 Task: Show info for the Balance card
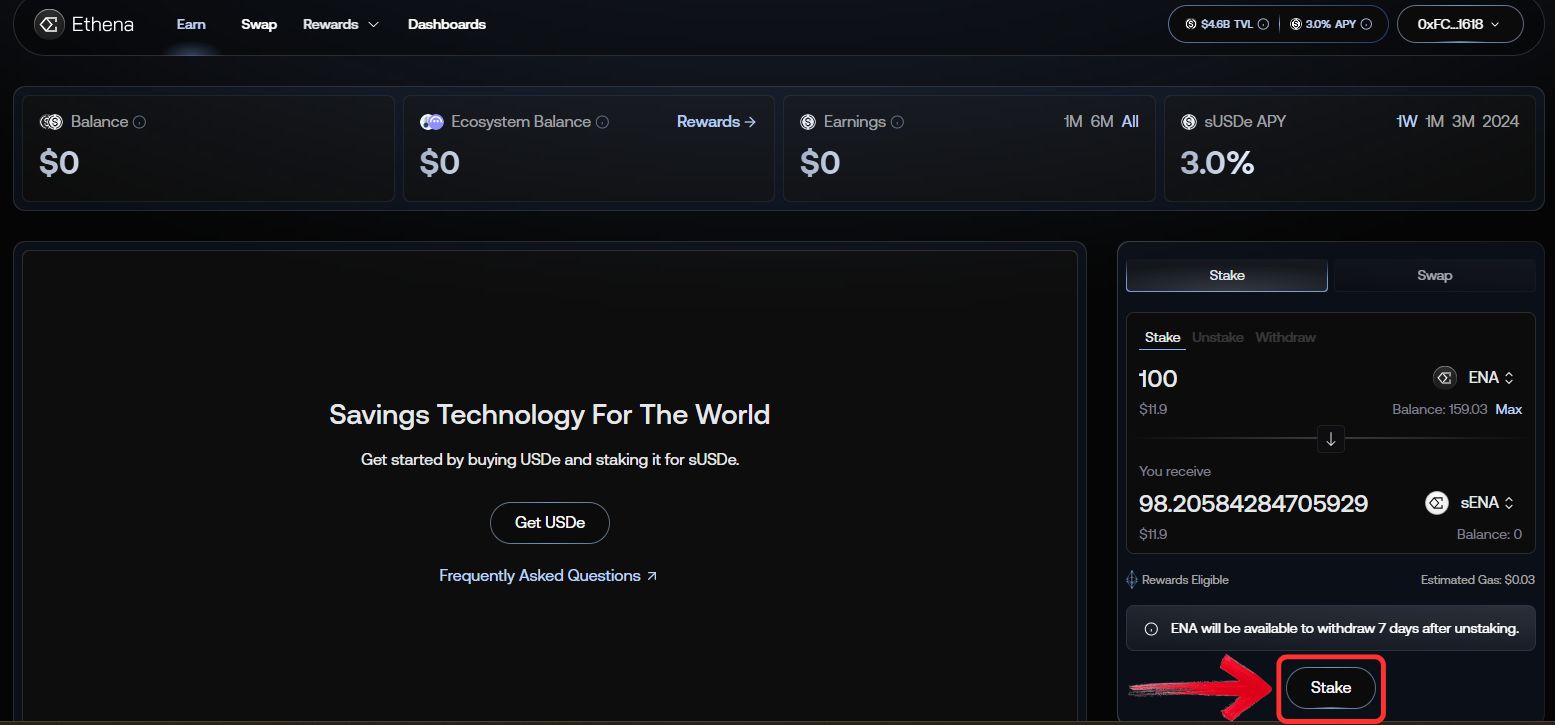click(140, 122)
